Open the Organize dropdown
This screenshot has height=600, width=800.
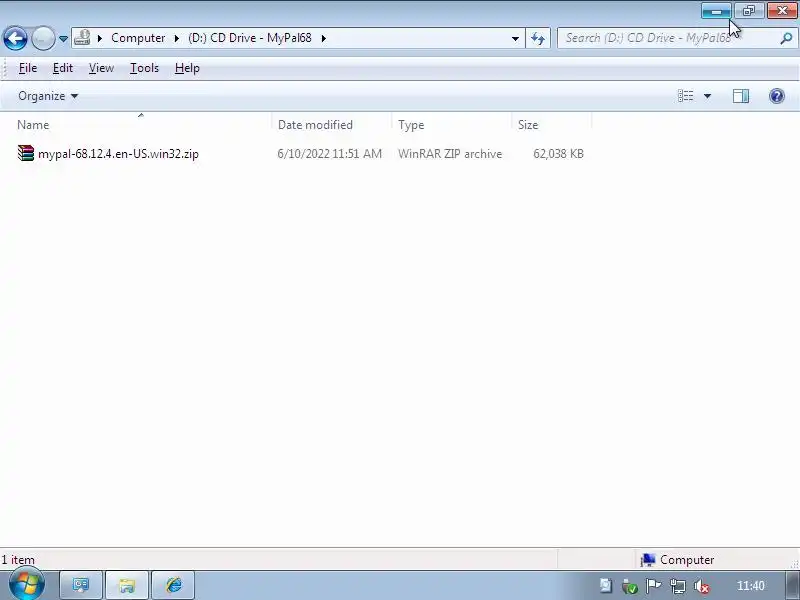[48, 96]
